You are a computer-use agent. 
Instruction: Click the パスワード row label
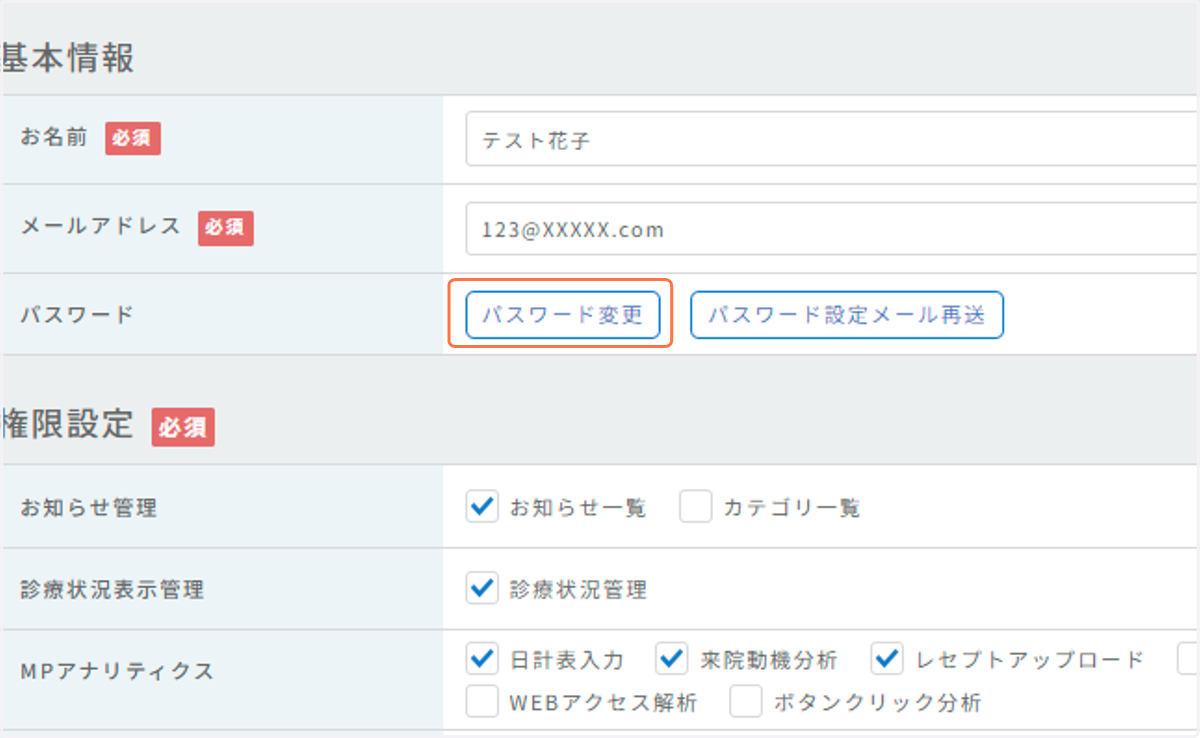pyautogui.click(x=77, y=315)
